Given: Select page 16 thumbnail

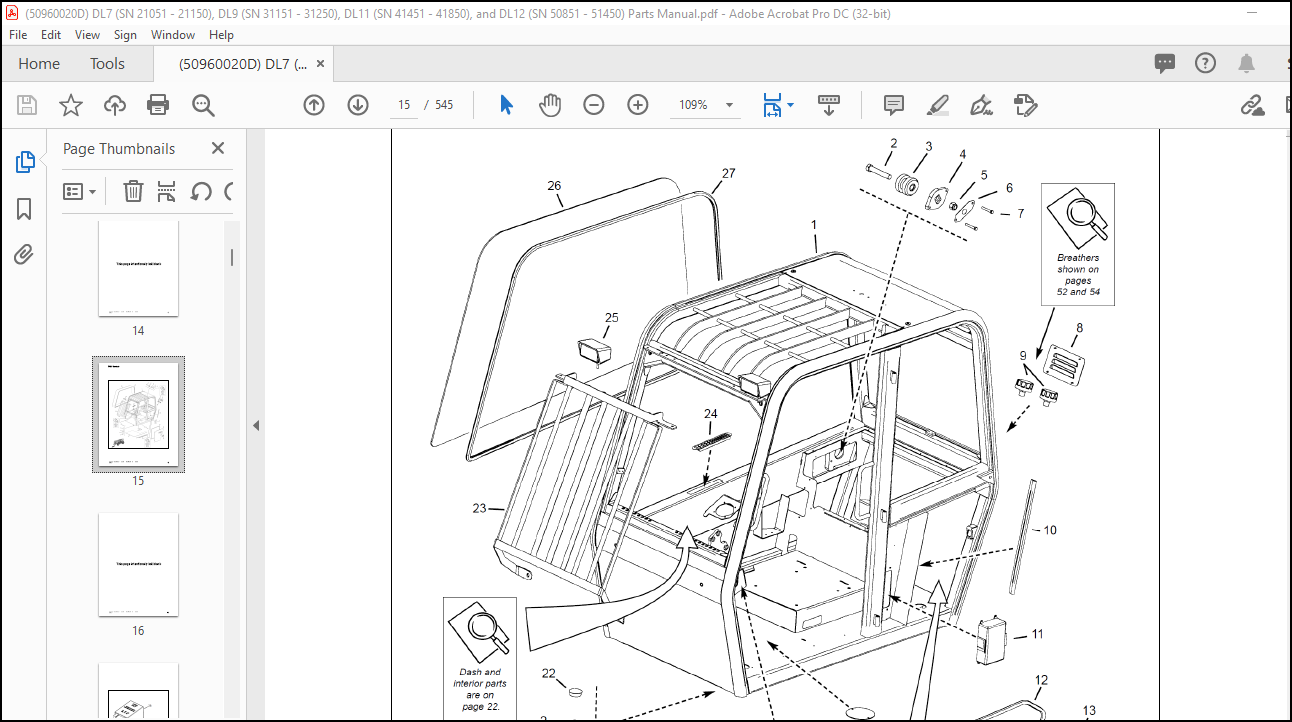Looking at the screenshot, I should pyautogui.click(x=138, y=565).
